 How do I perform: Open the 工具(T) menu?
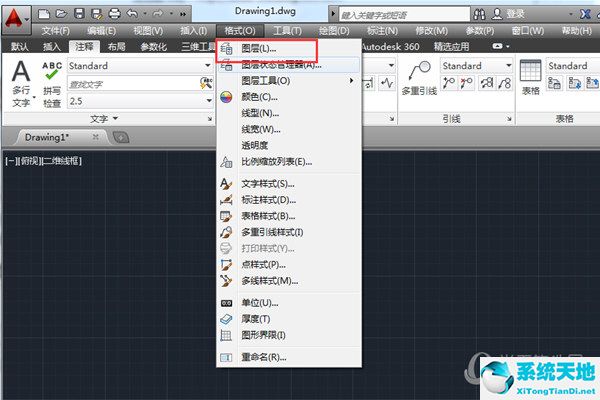287,31
